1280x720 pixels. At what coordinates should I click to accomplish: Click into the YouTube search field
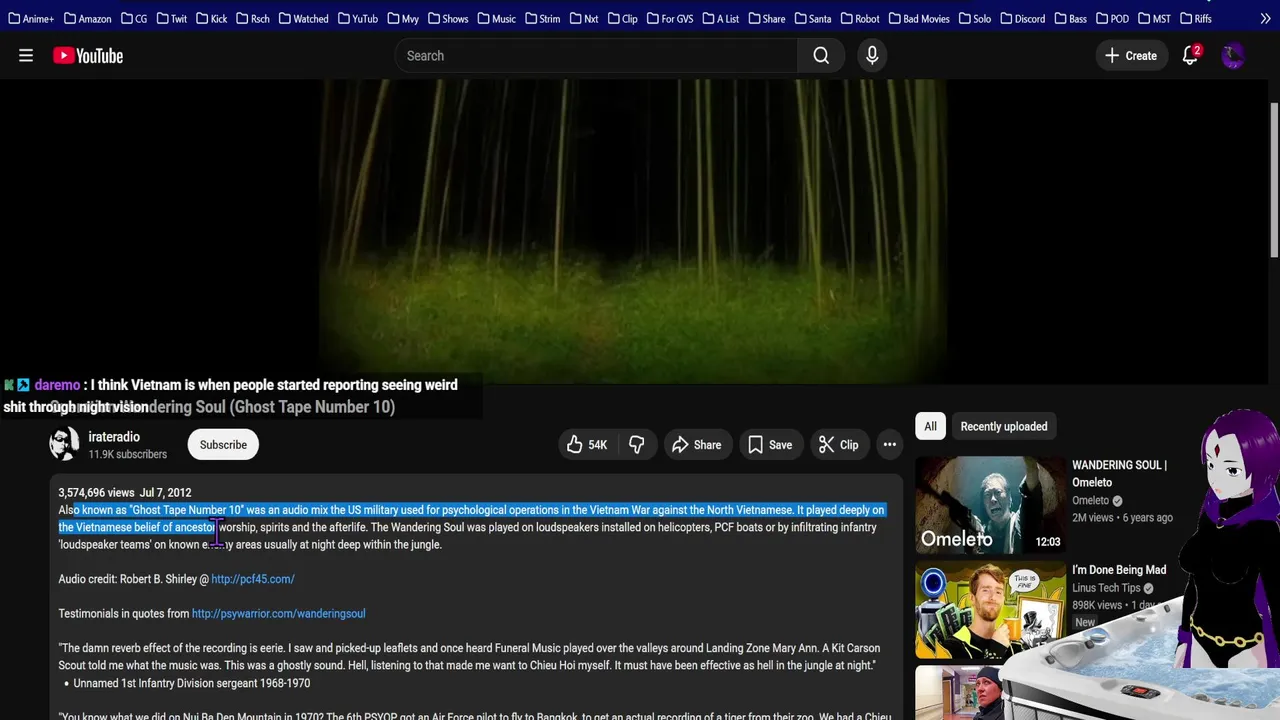pos(596,56)
